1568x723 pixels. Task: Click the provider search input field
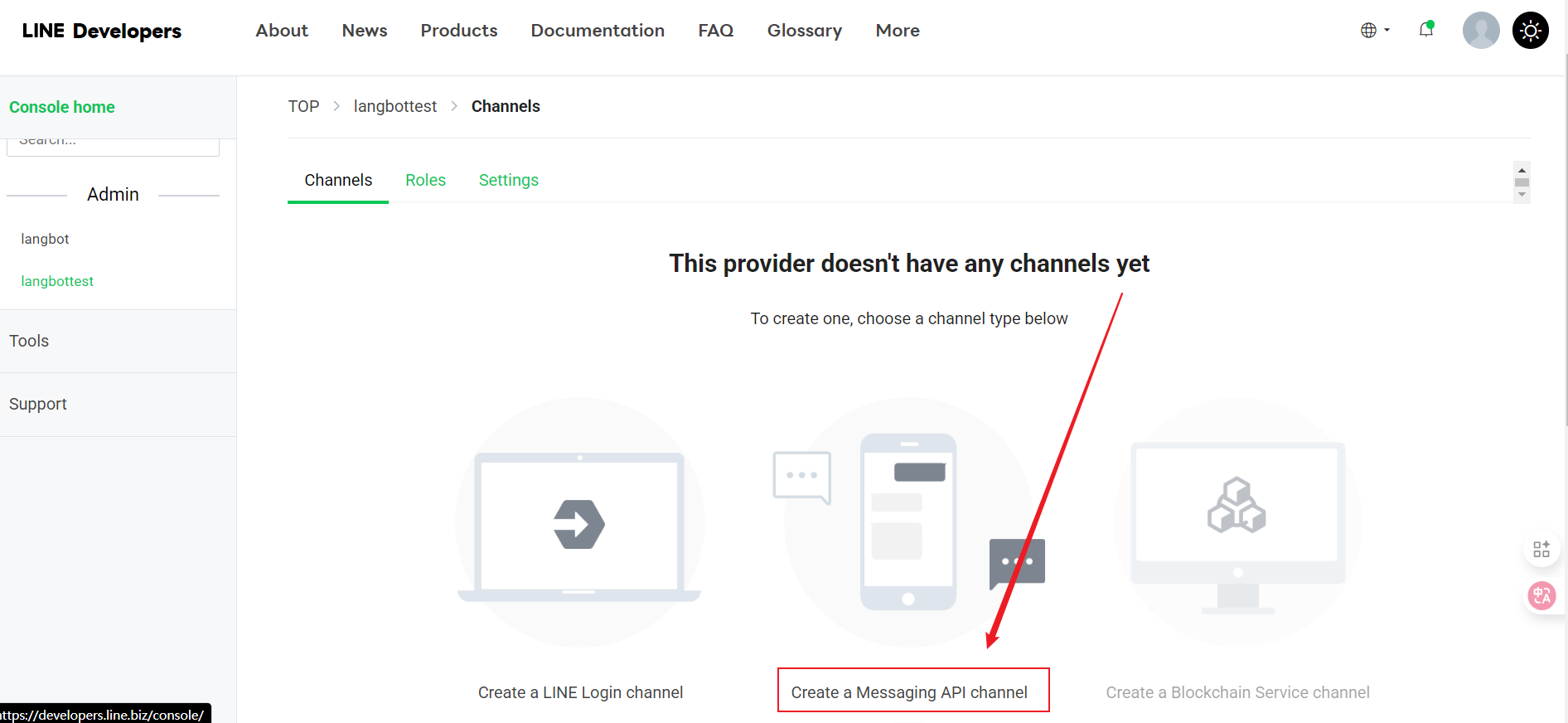click(x=113, y=146)
